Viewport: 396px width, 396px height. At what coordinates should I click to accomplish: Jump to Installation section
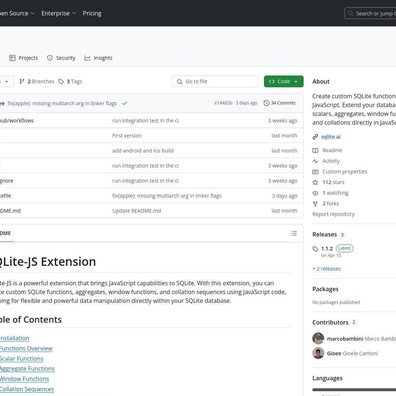click(14, 338)
